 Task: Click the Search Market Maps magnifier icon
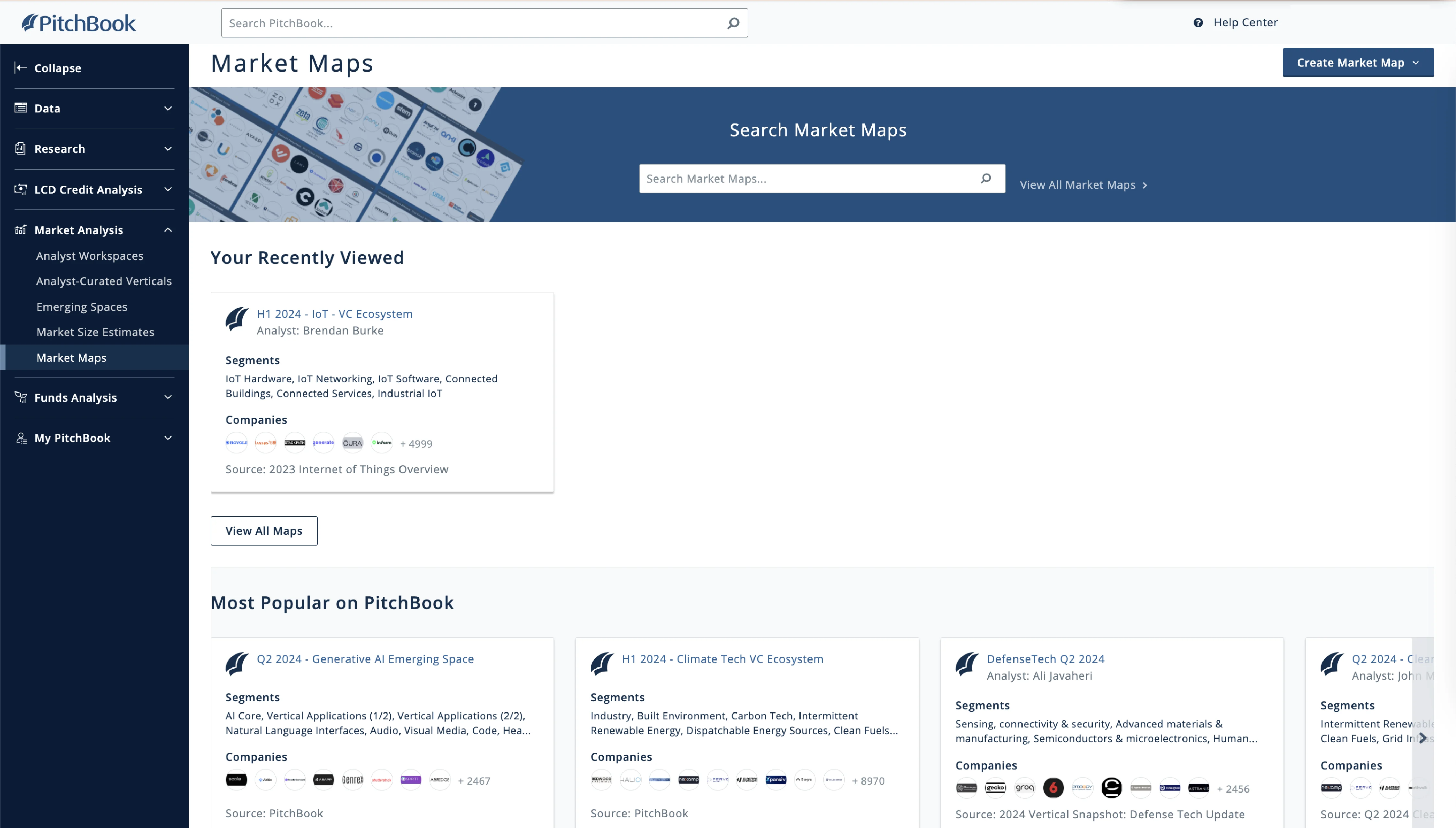(986, 179)
